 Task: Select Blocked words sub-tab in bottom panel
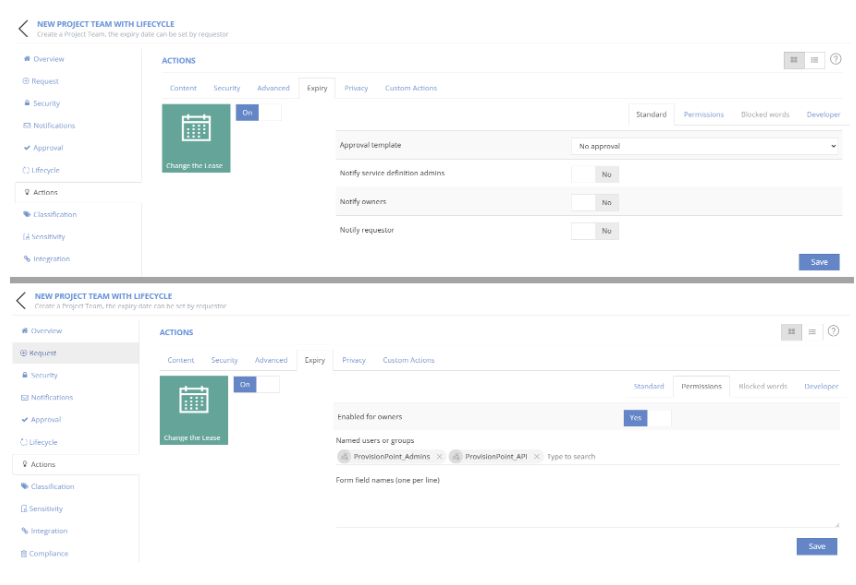763,386
